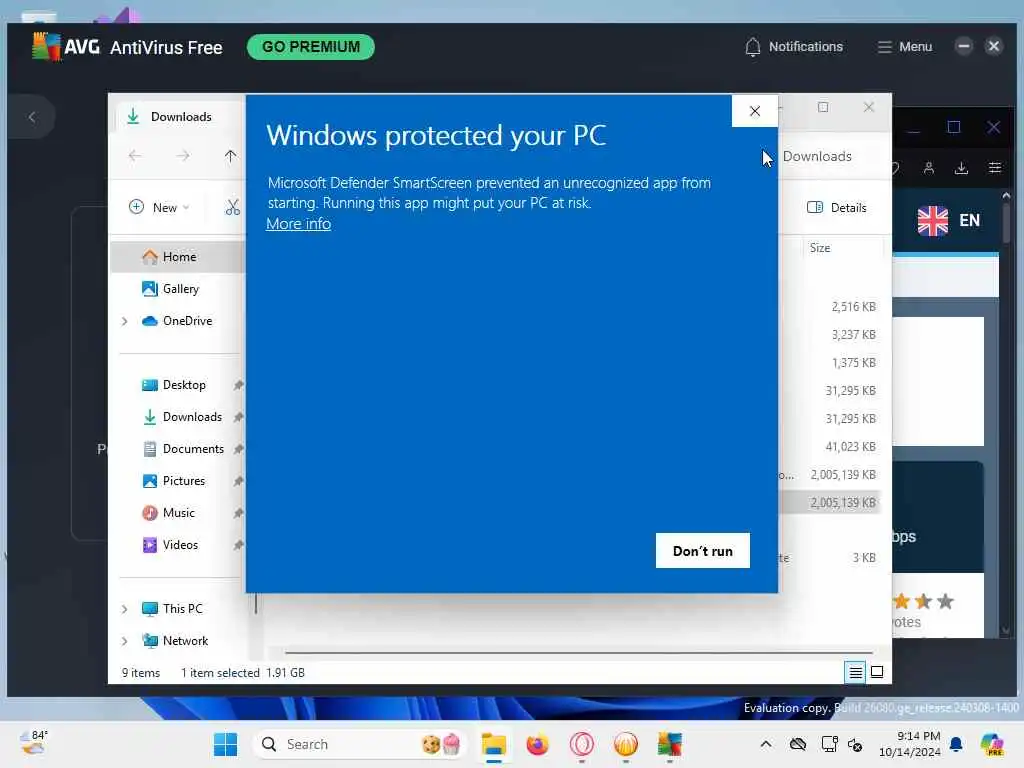Select This PC in sidebar
Viewport: 1024px width, 768px height.
182,609
